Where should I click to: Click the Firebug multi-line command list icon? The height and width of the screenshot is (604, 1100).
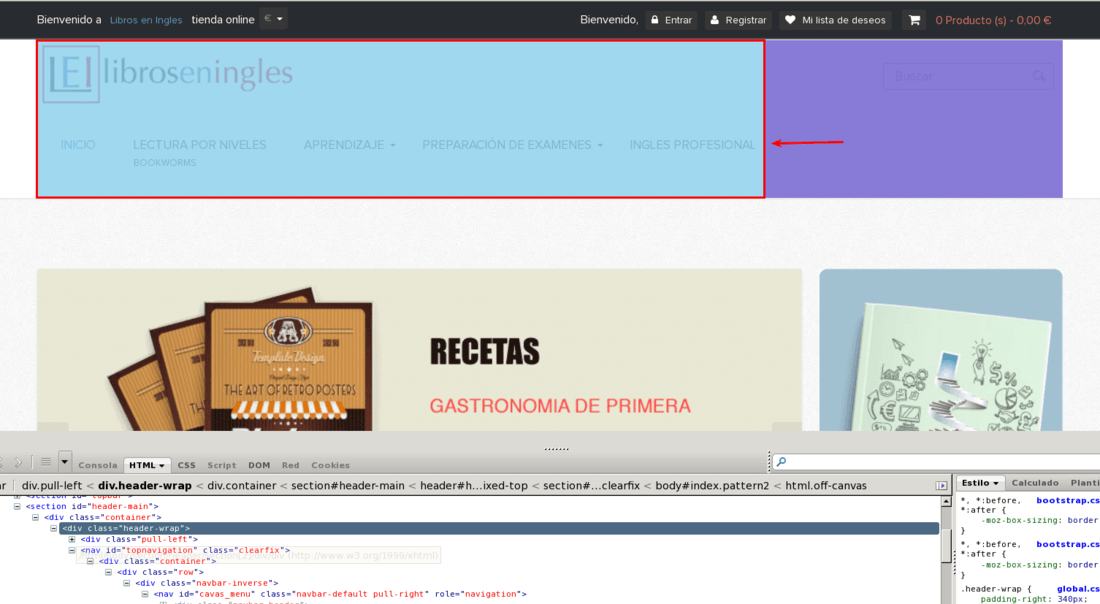(46, 462)
